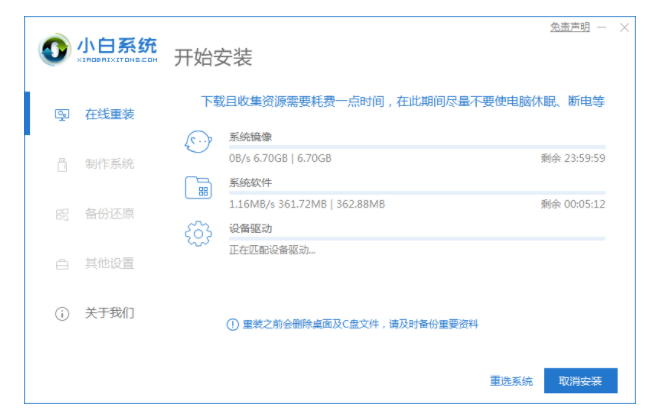The height and width of the screenshot is (420, 648).
Task: Open the 免责声明 link
Action: [570, 27]
